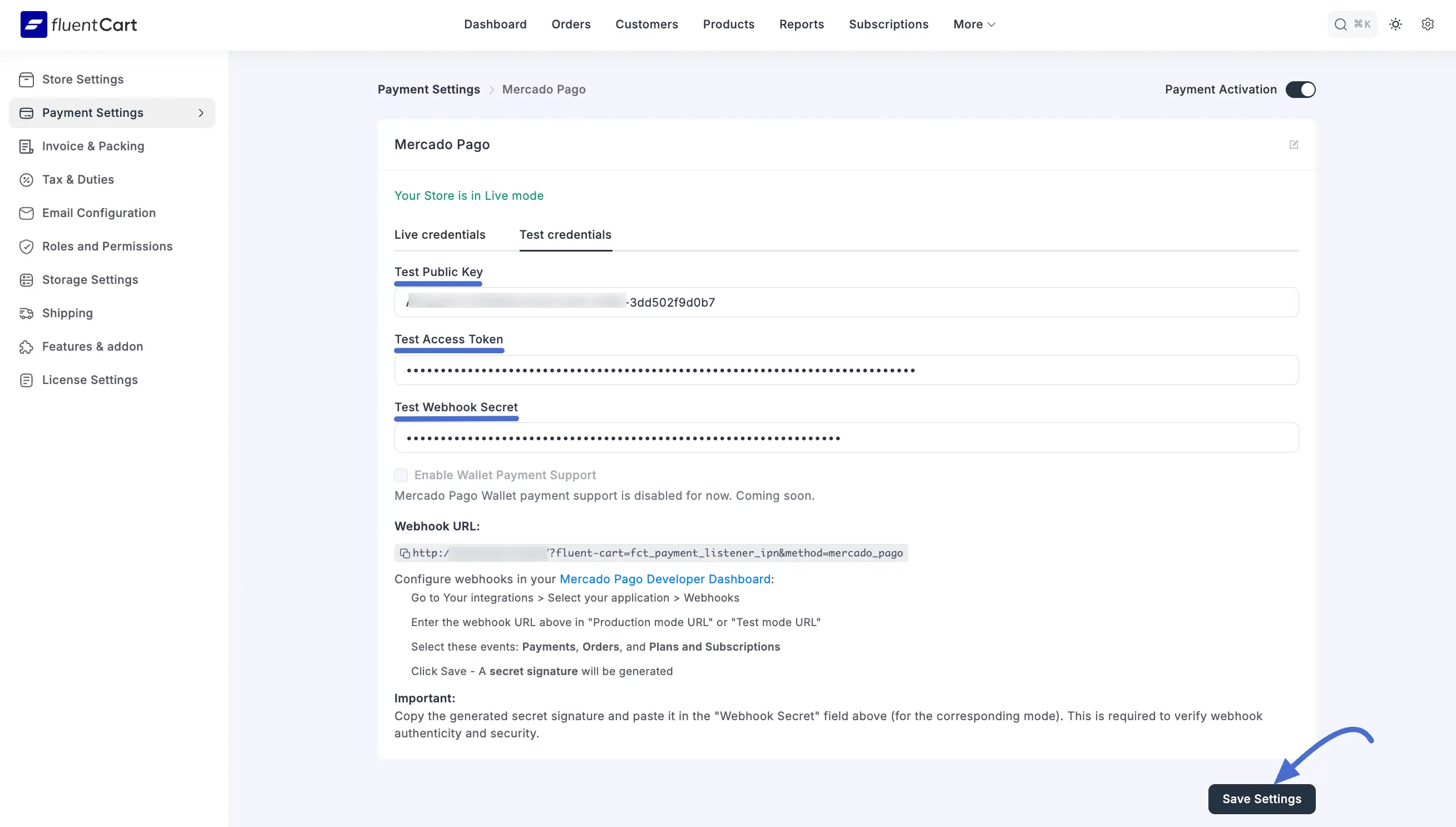Open Mercado Pago Developer Dashboard link
The height and width of the screenshot is (827, 1456).
coord(665,579)
